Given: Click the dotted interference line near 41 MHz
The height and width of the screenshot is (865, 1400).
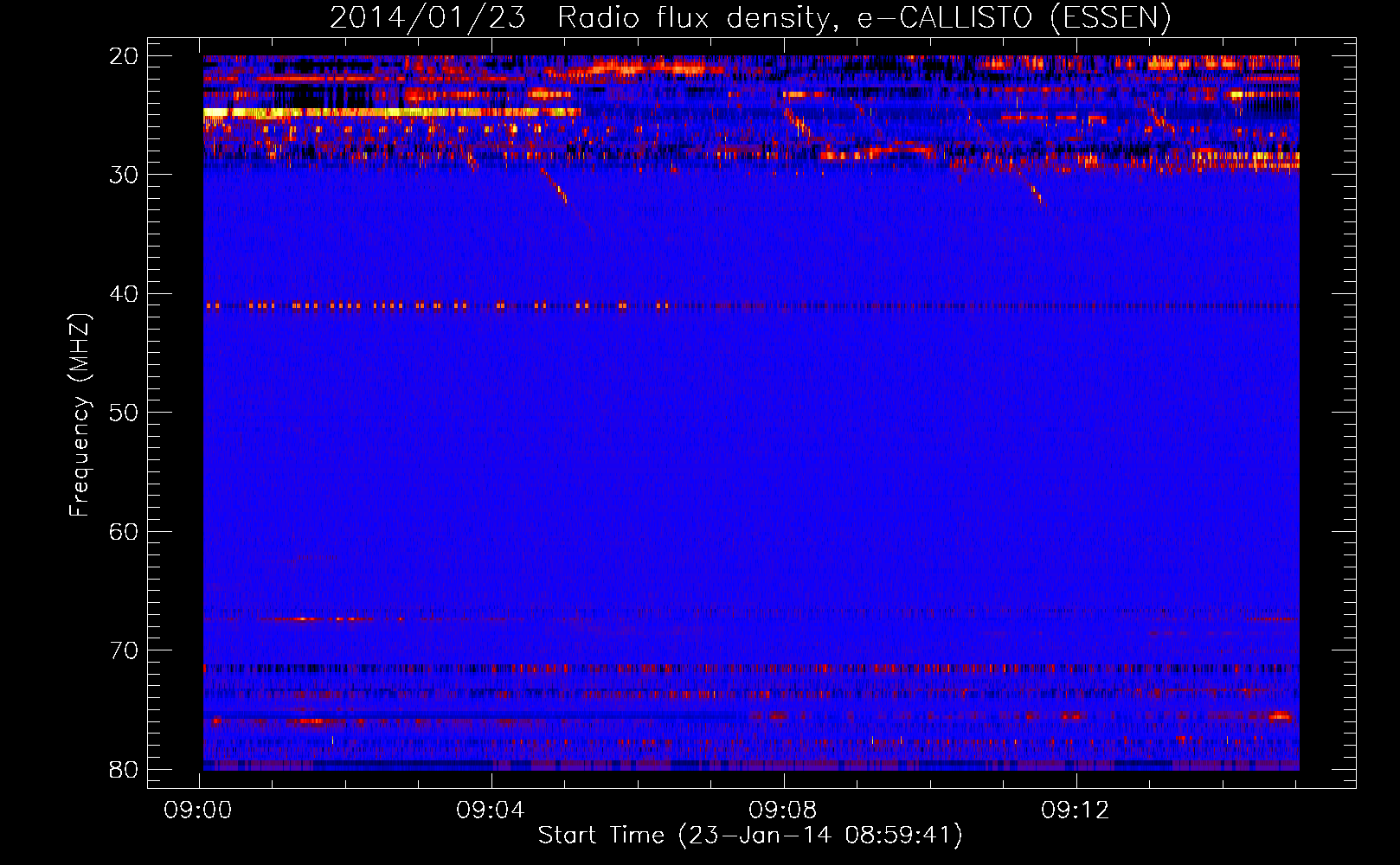Looking at the screenshot, I should click(x=751, y=305).
